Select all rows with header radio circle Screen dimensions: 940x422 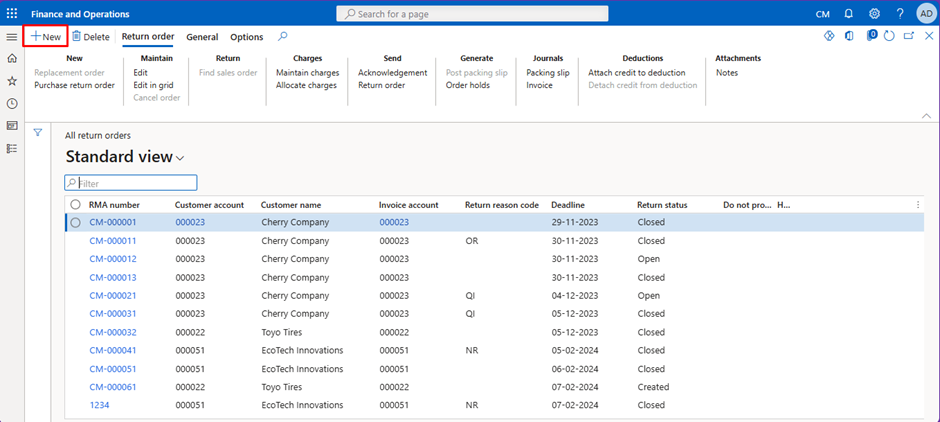coord(76,204)
